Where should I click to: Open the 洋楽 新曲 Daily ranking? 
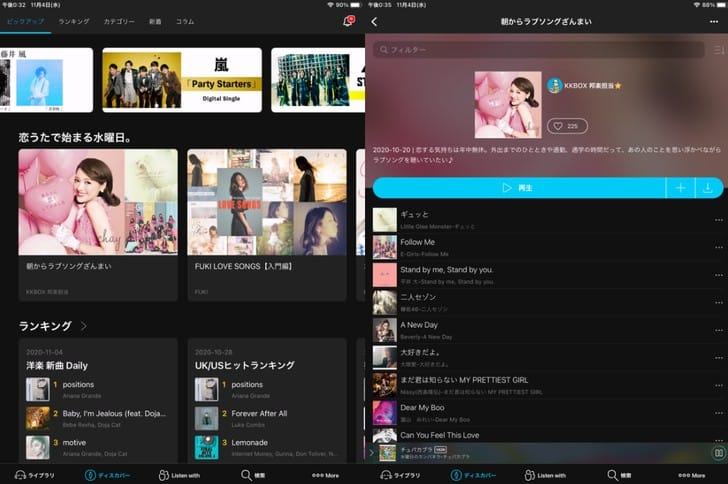(x=57, y=366)
